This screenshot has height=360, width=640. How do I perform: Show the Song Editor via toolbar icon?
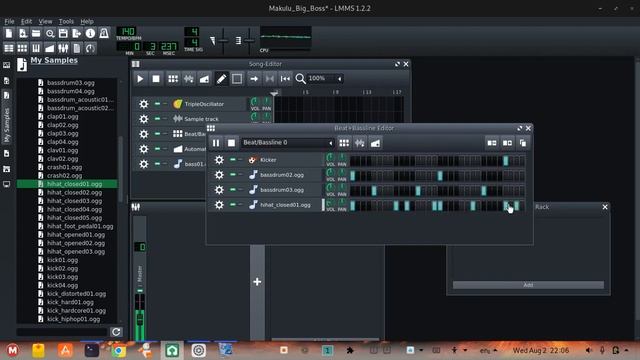coord(9,48)
